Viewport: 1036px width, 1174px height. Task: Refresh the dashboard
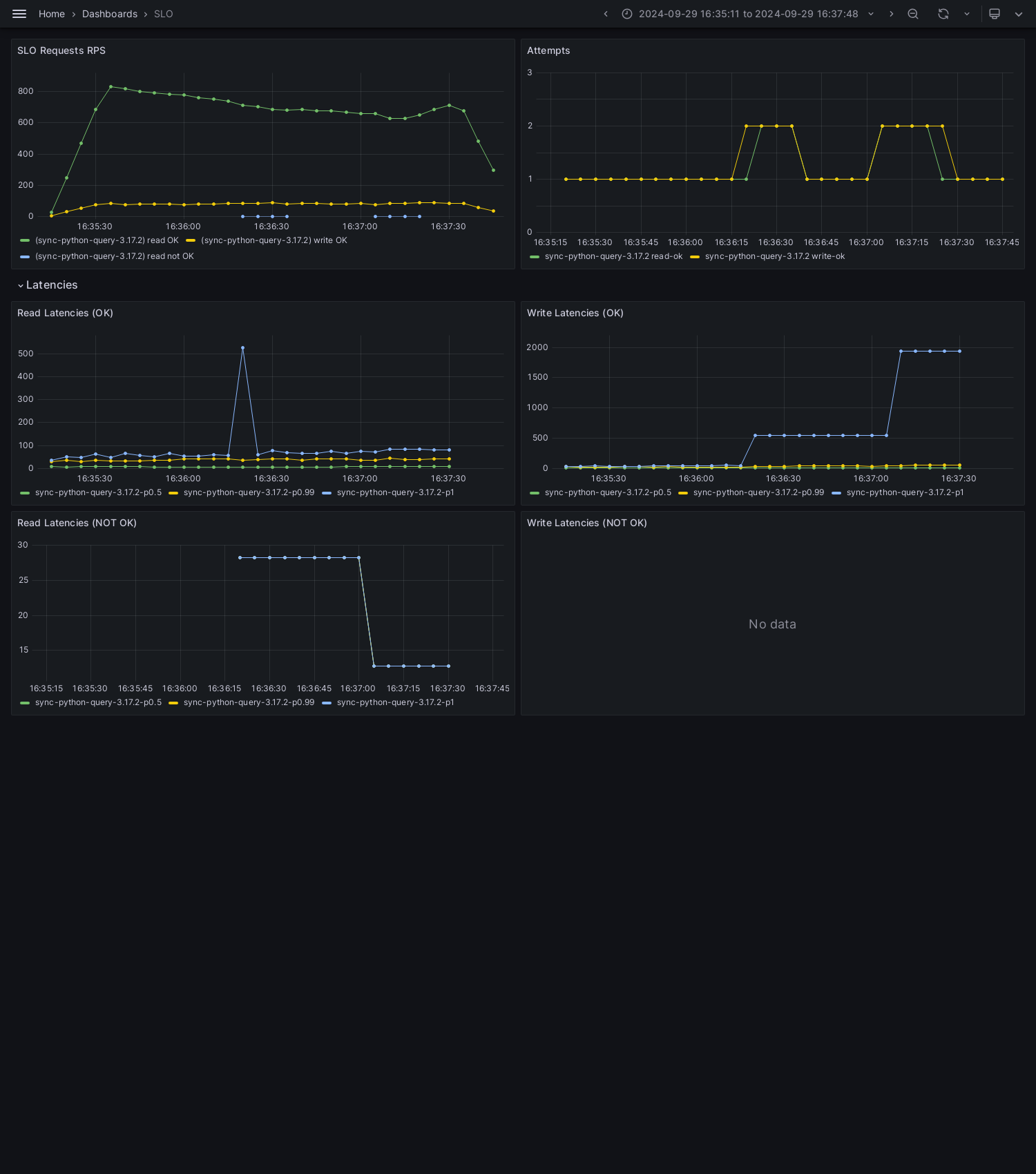pos(943,14)
